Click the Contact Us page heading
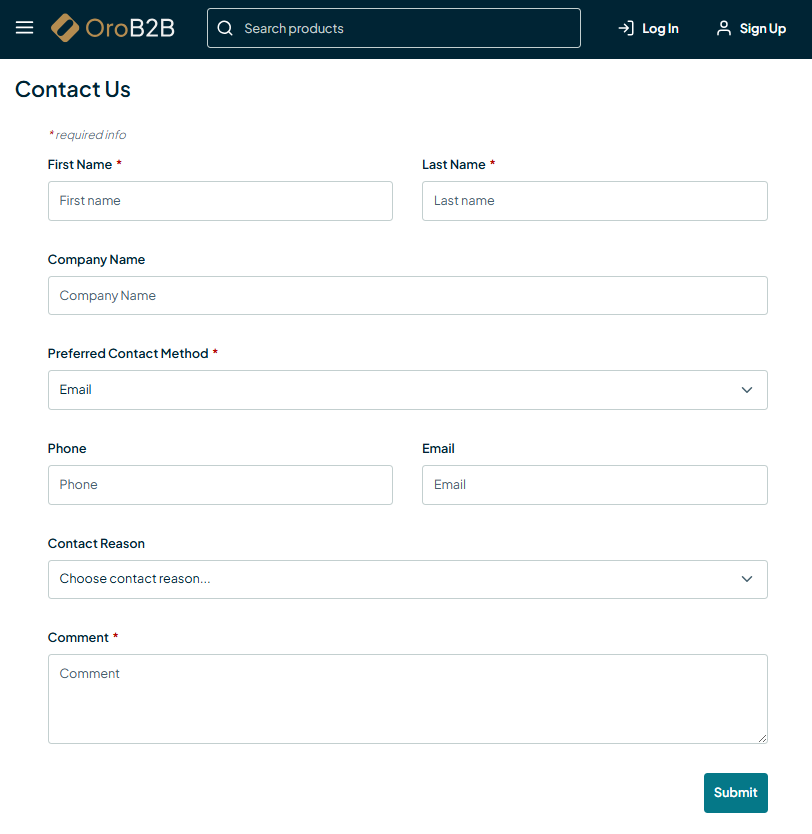The height and width of the screenshot is (834, 812). (x=73, y=89)
